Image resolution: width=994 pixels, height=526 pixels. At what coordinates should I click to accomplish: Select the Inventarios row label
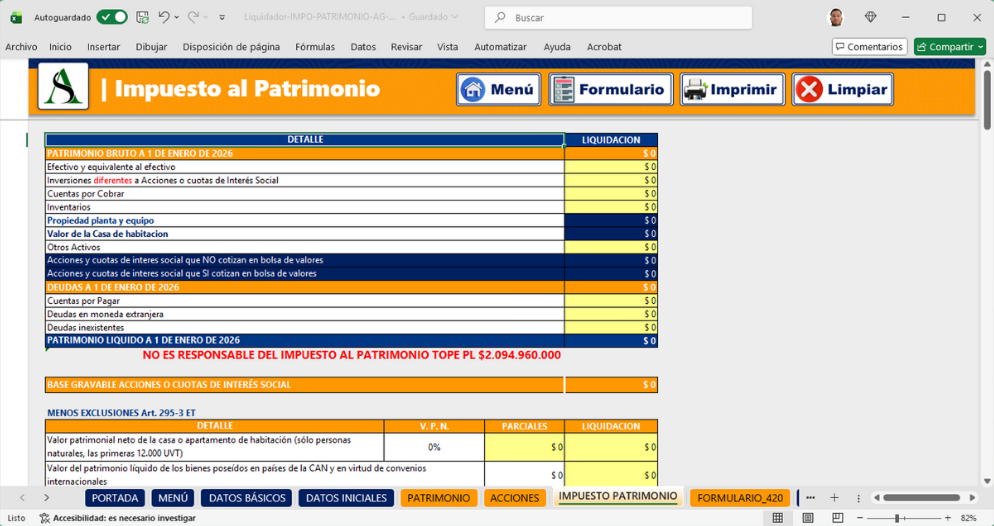click(x=68, y=207)
